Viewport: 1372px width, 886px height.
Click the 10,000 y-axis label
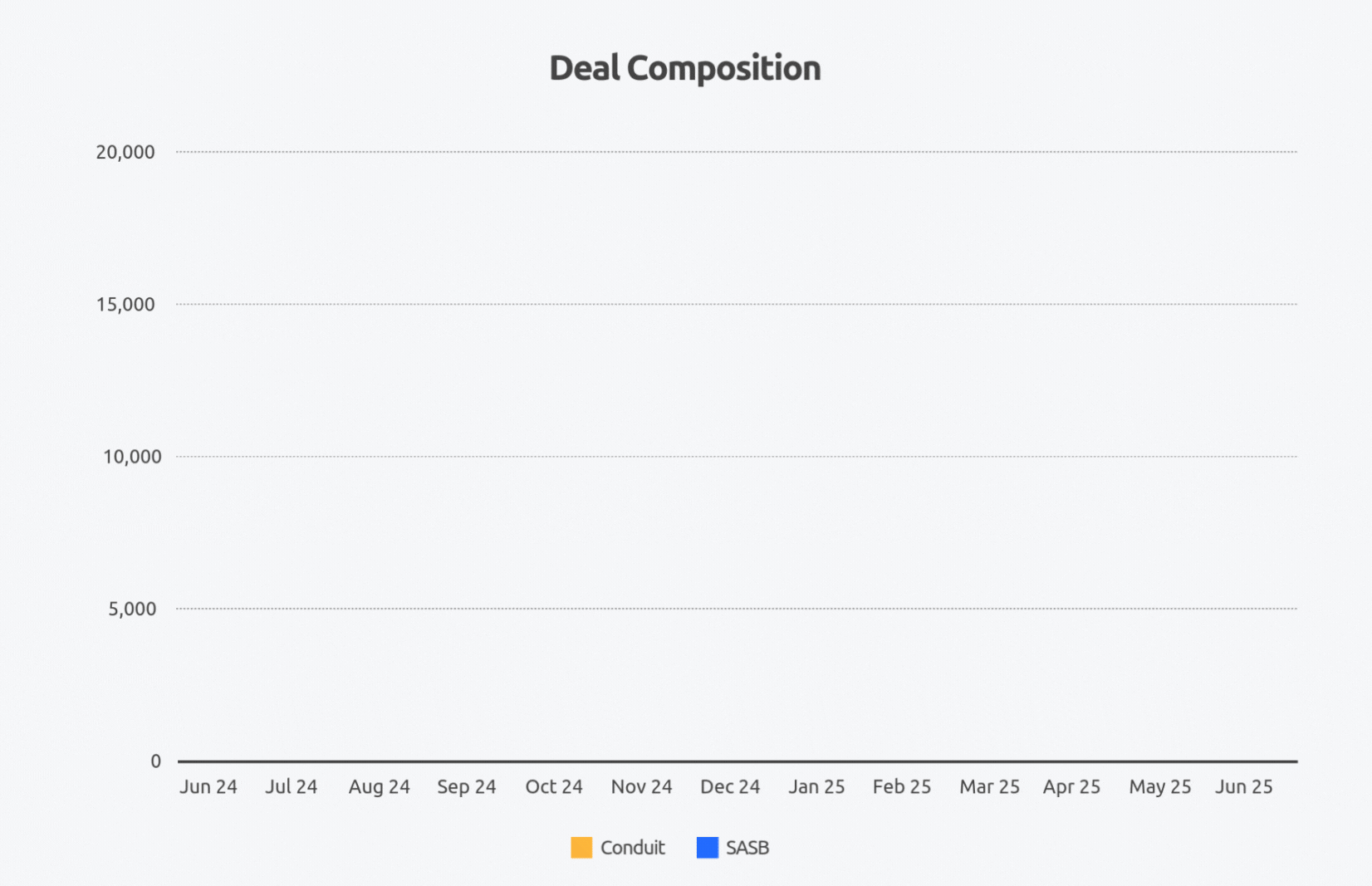coord(132,457)
